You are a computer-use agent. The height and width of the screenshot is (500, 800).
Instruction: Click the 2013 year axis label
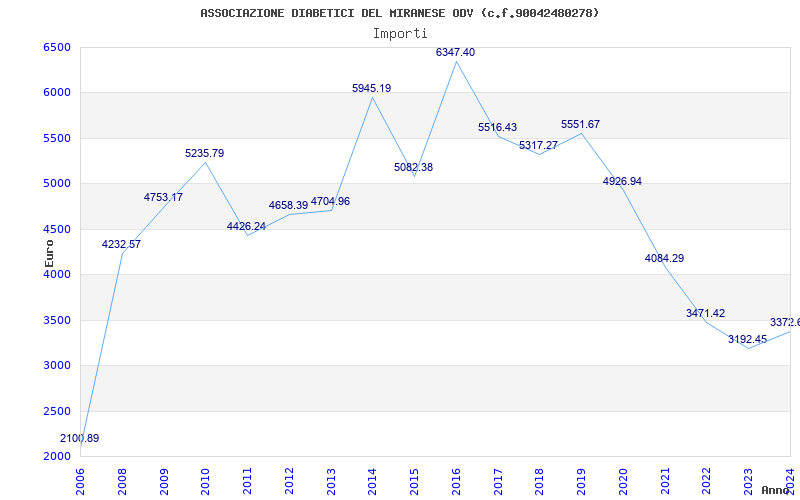[x=331, y=482]
